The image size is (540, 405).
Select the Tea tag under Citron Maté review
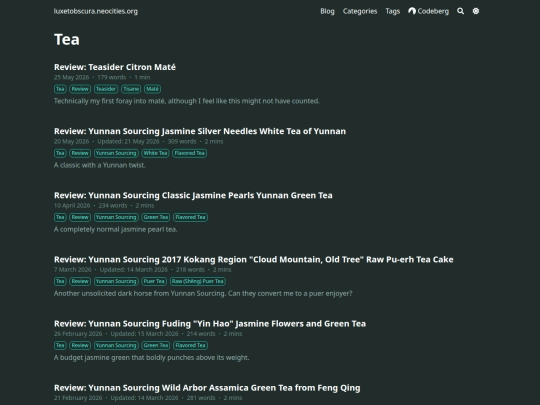(x=60, y=89)
